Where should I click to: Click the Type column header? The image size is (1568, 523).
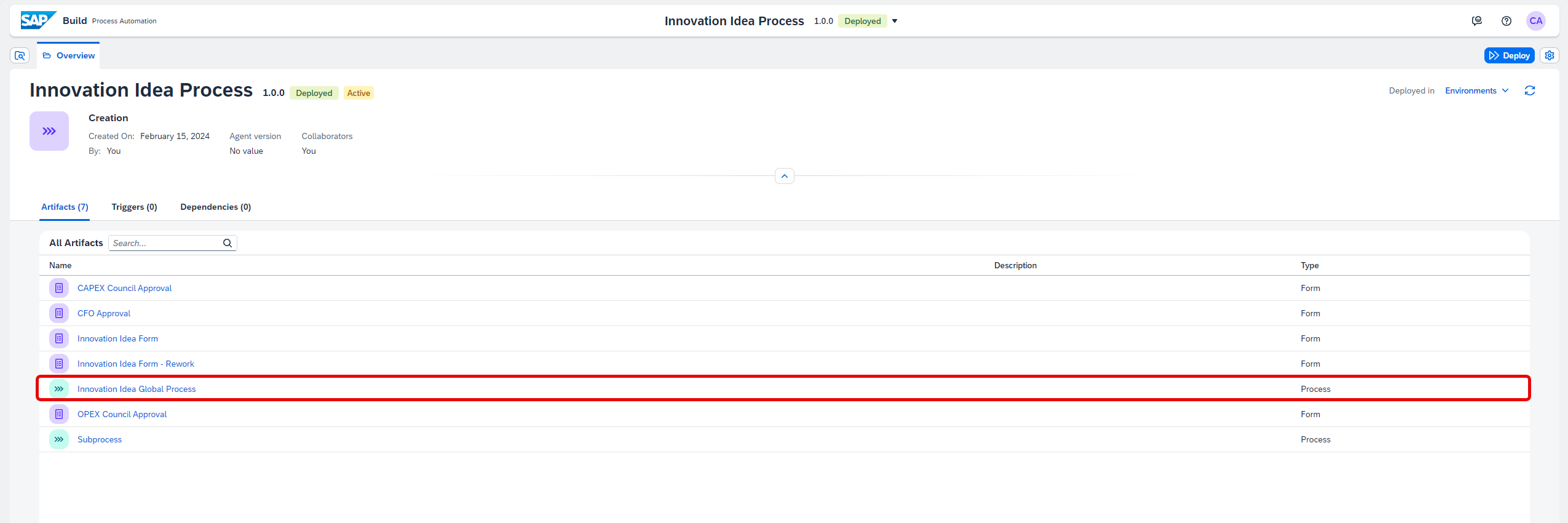[x=1310, y=265]
